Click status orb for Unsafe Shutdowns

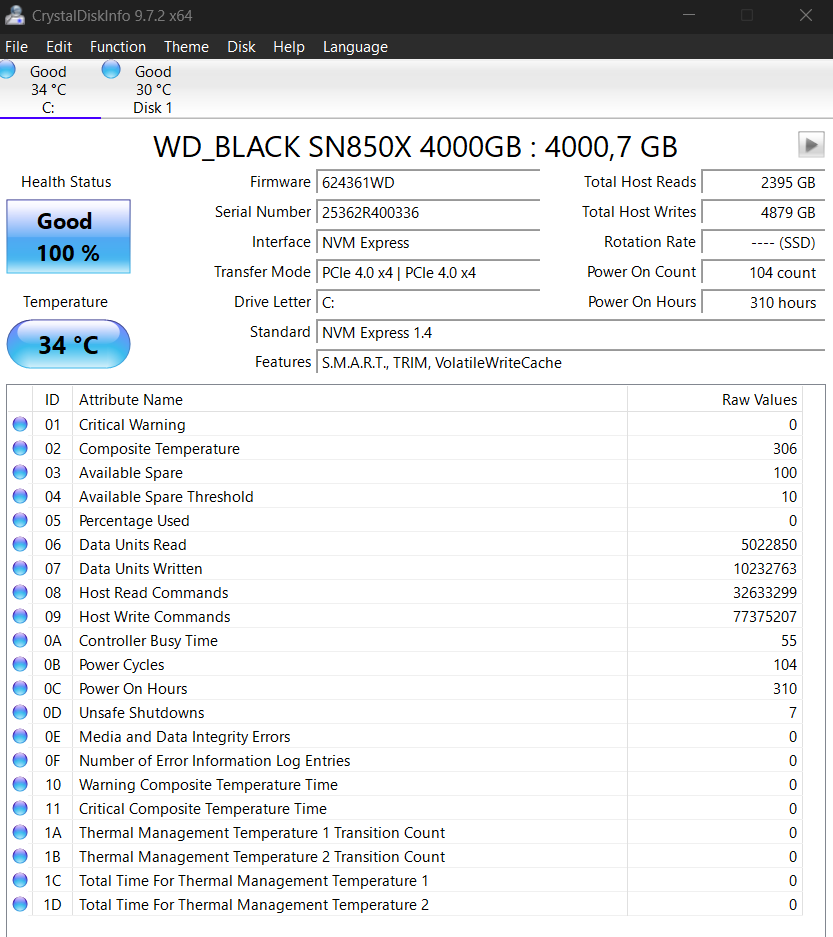(x=20, y=712)
